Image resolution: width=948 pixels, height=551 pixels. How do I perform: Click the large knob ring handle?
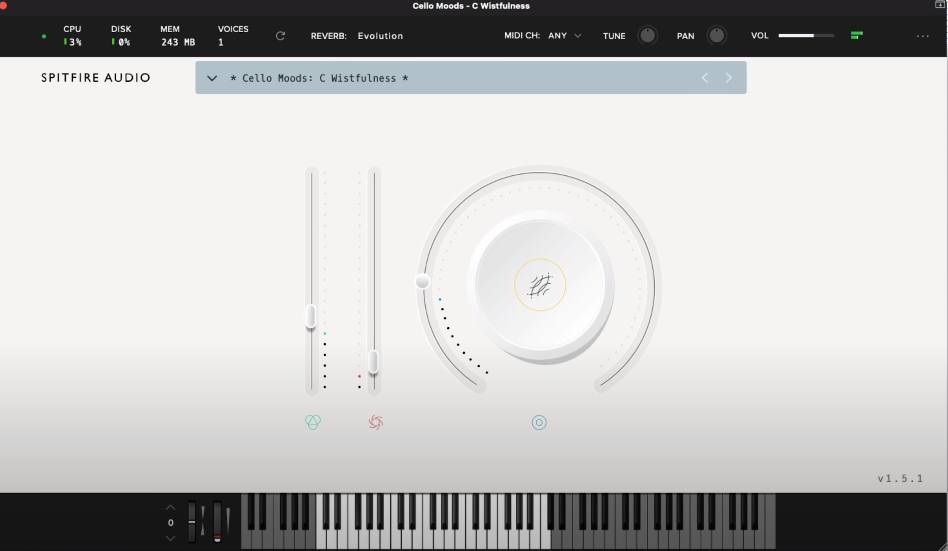click(423, 281)
